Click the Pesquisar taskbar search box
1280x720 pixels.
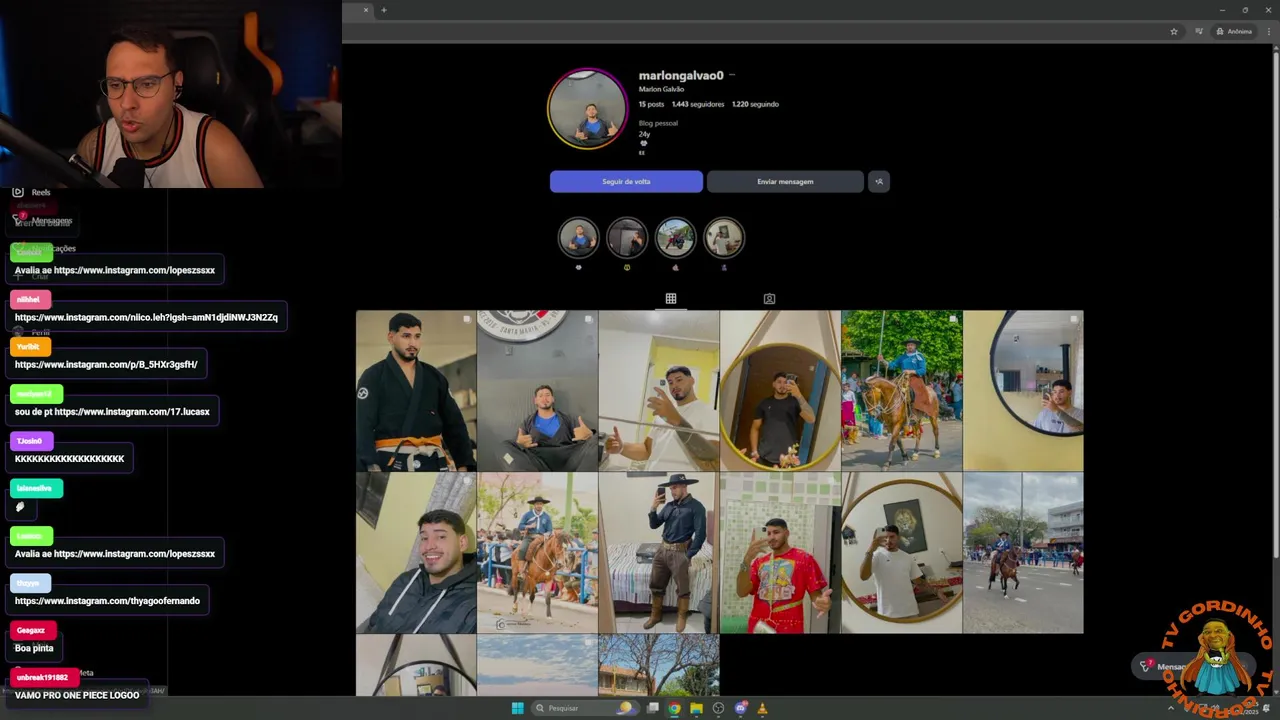[x=584, y=708]
